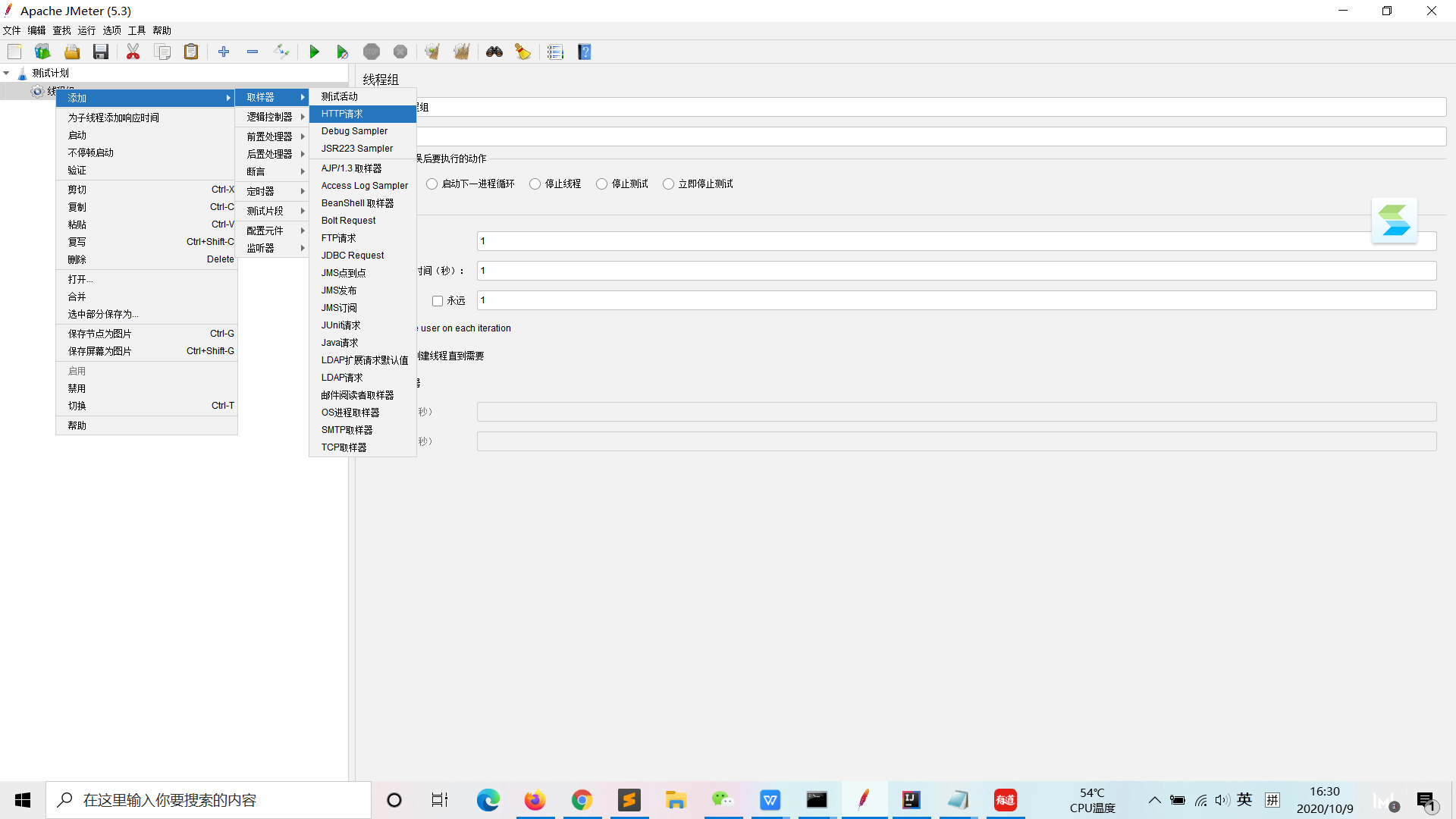
Task: Open WeChat from taskbar
Action: click(x=723, y=800)
